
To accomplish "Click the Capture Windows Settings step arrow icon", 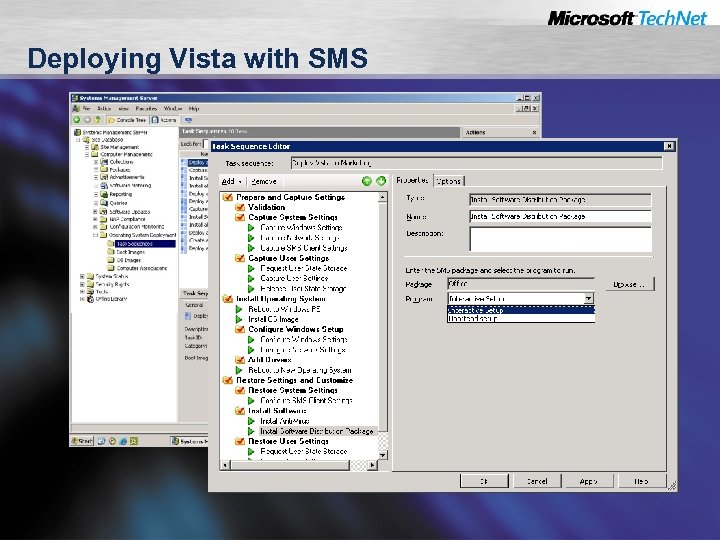I will click(x=251, y=228).
